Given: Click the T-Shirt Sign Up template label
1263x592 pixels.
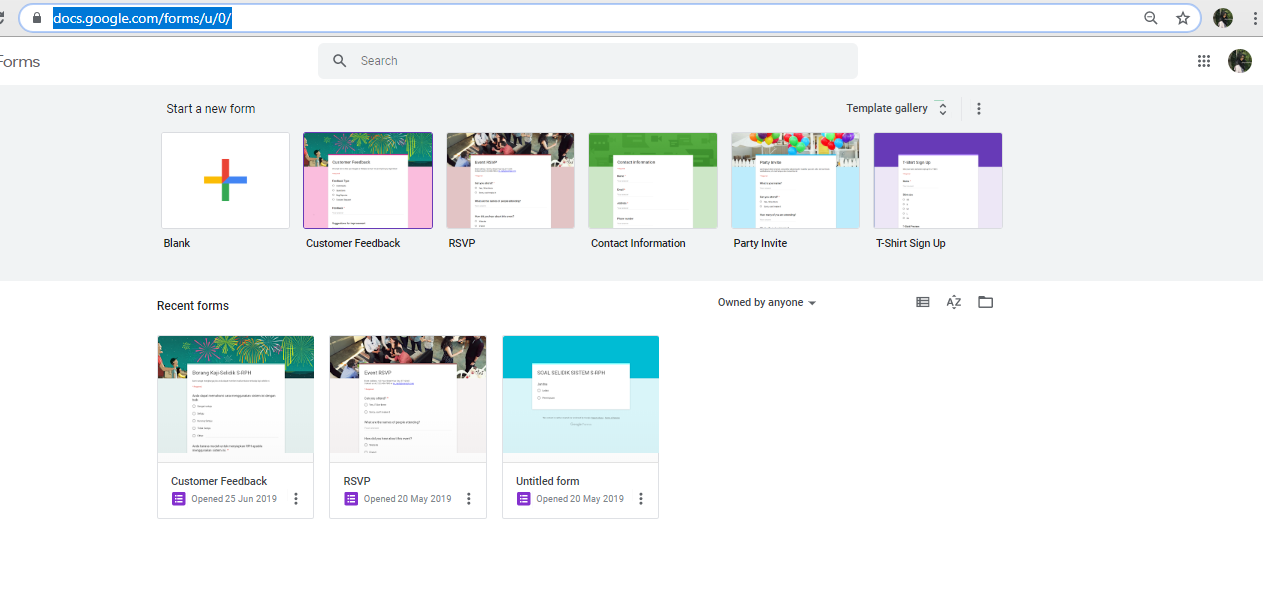Looking at the screenshot, I should click(x=910, y=243).
